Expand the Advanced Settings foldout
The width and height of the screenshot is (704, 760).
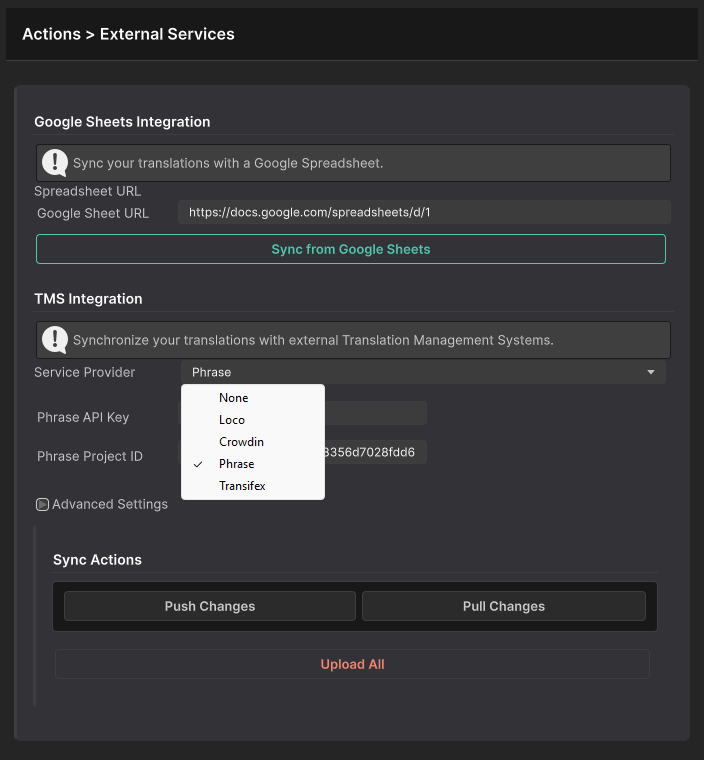(x=42, y=505)
